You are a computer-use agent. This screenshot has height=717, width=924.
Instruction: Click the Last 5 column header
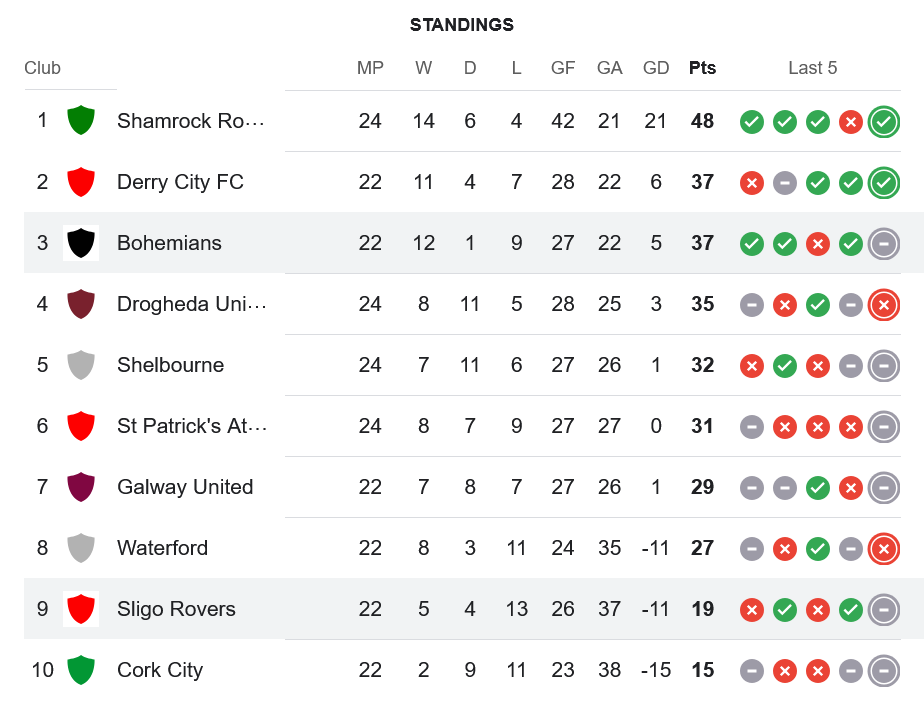[x=812, y=68]
